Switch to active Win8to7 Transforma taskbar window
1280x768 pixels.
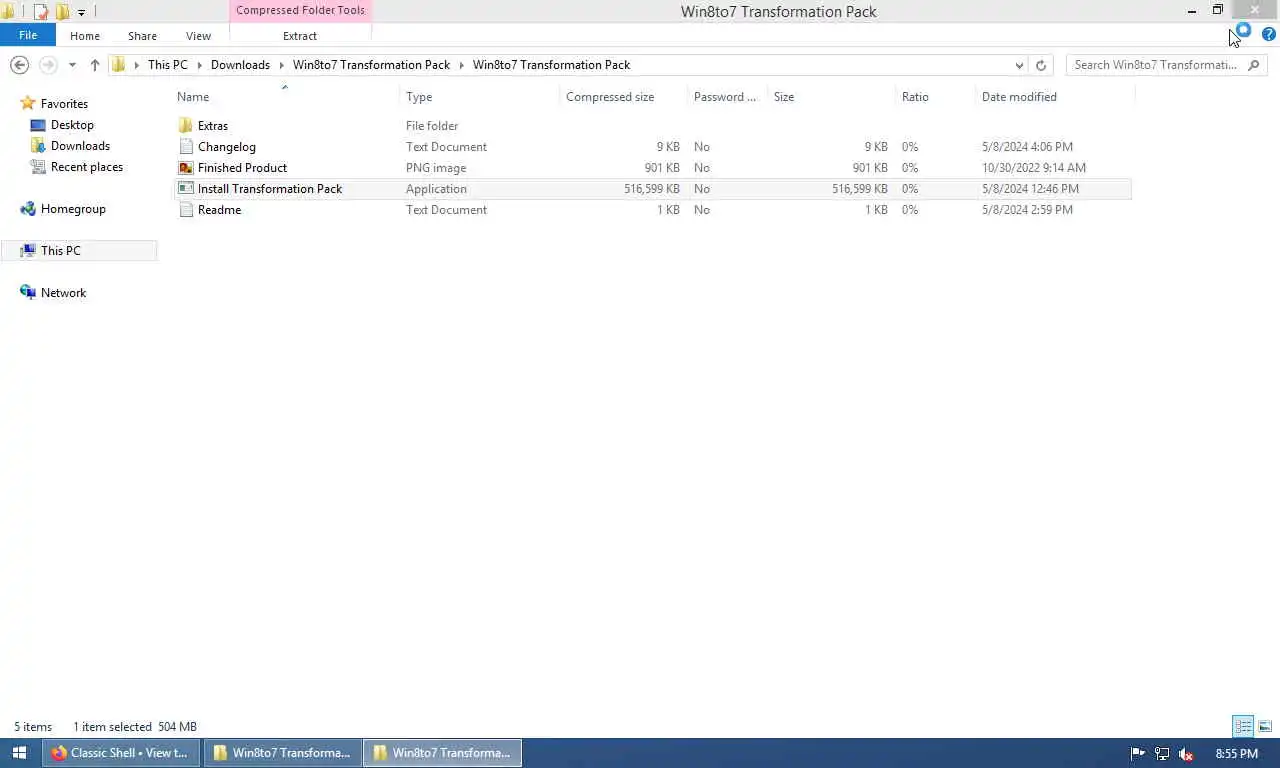point(443,753)
